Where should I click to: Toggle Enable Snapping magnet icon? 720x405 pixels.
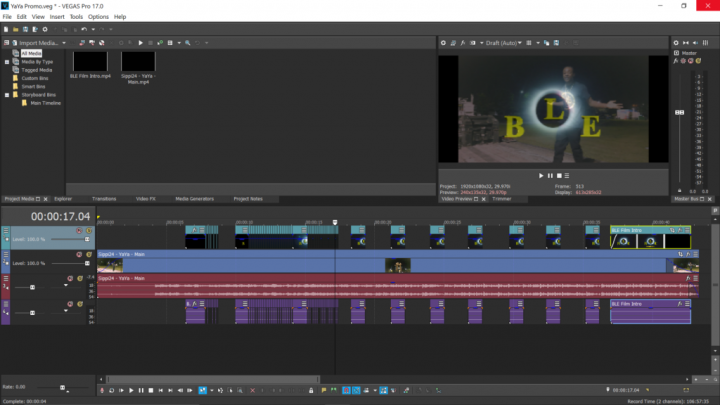346,390
